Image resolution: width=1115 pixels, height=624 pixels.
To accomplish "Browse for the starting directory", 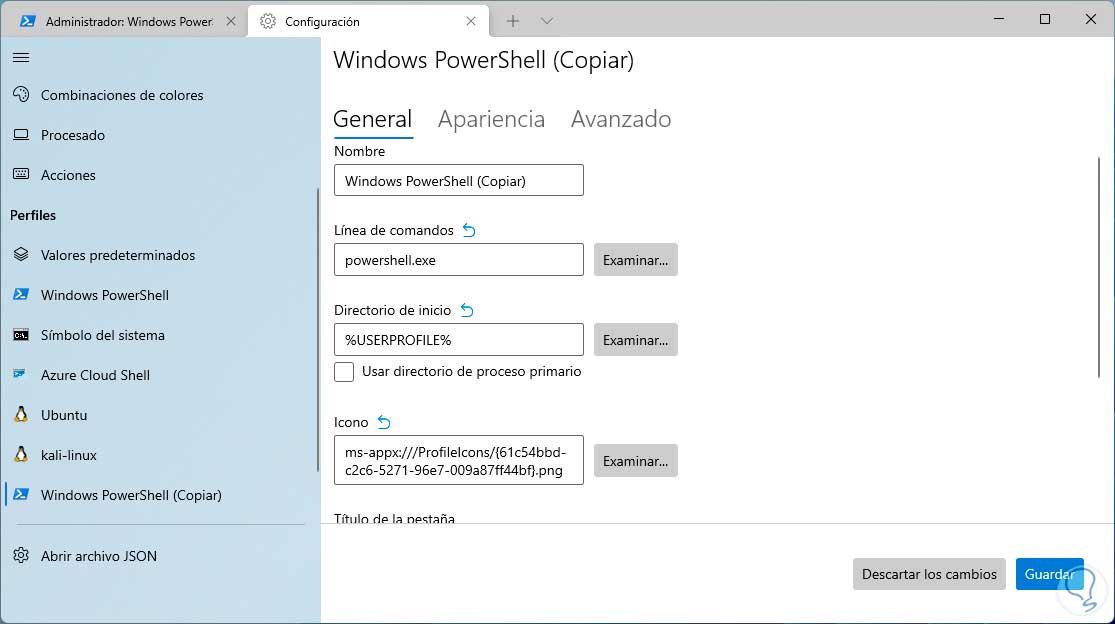I will [636, 340].
